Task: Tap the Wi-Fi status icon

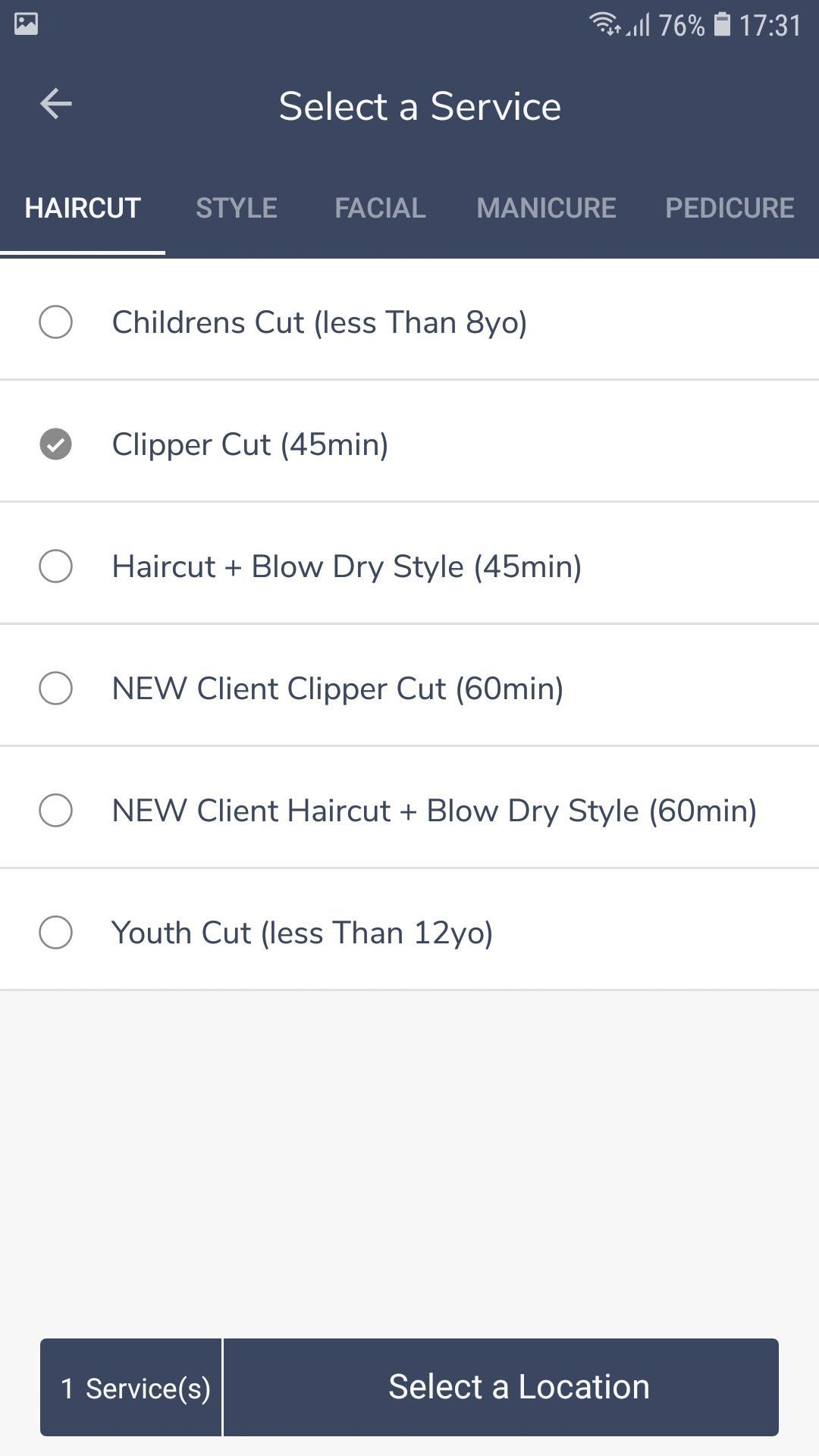Action: point(604,24)
